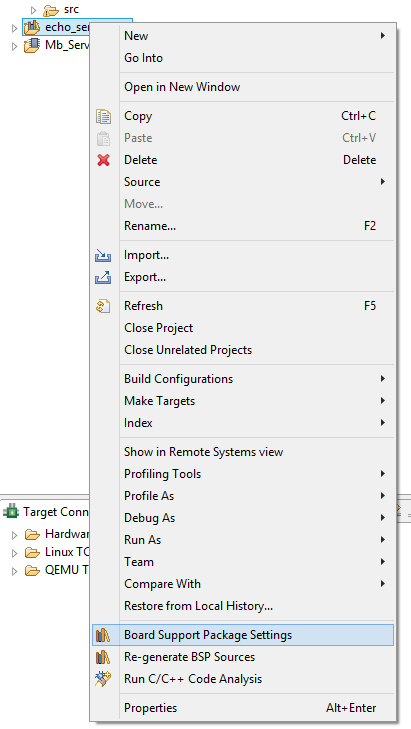Click the Target Conn panel title
Image resolution: width=411 pixels, height=729 pixels.
56,512
